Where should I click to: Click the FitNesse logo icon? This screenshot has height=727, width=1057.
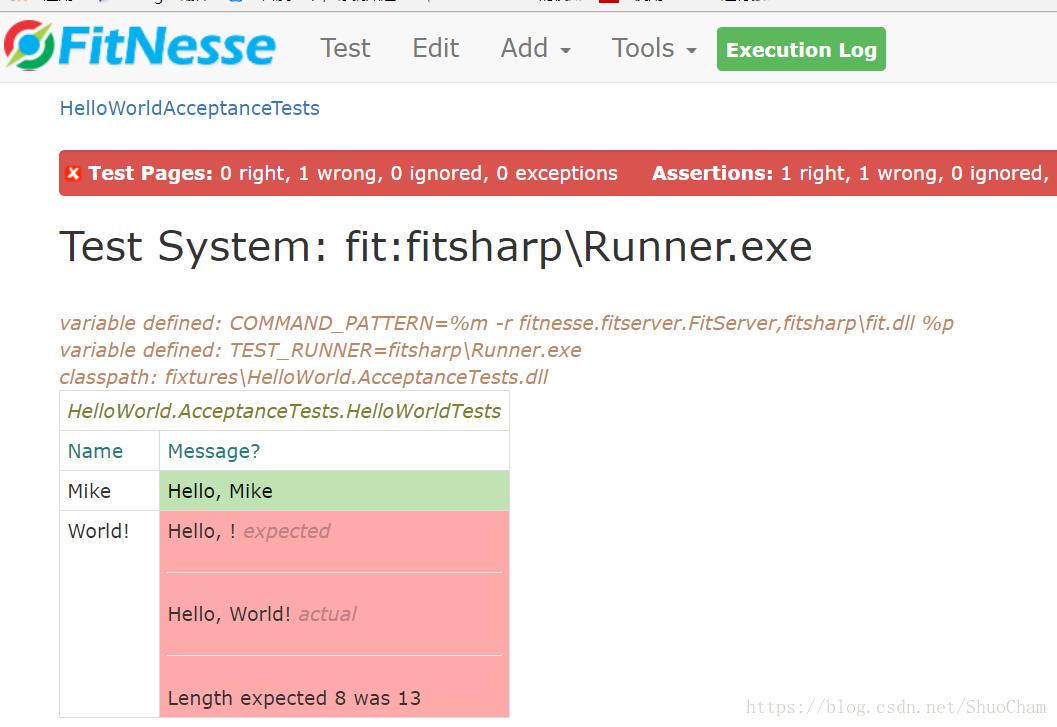(x=29, y=46)
